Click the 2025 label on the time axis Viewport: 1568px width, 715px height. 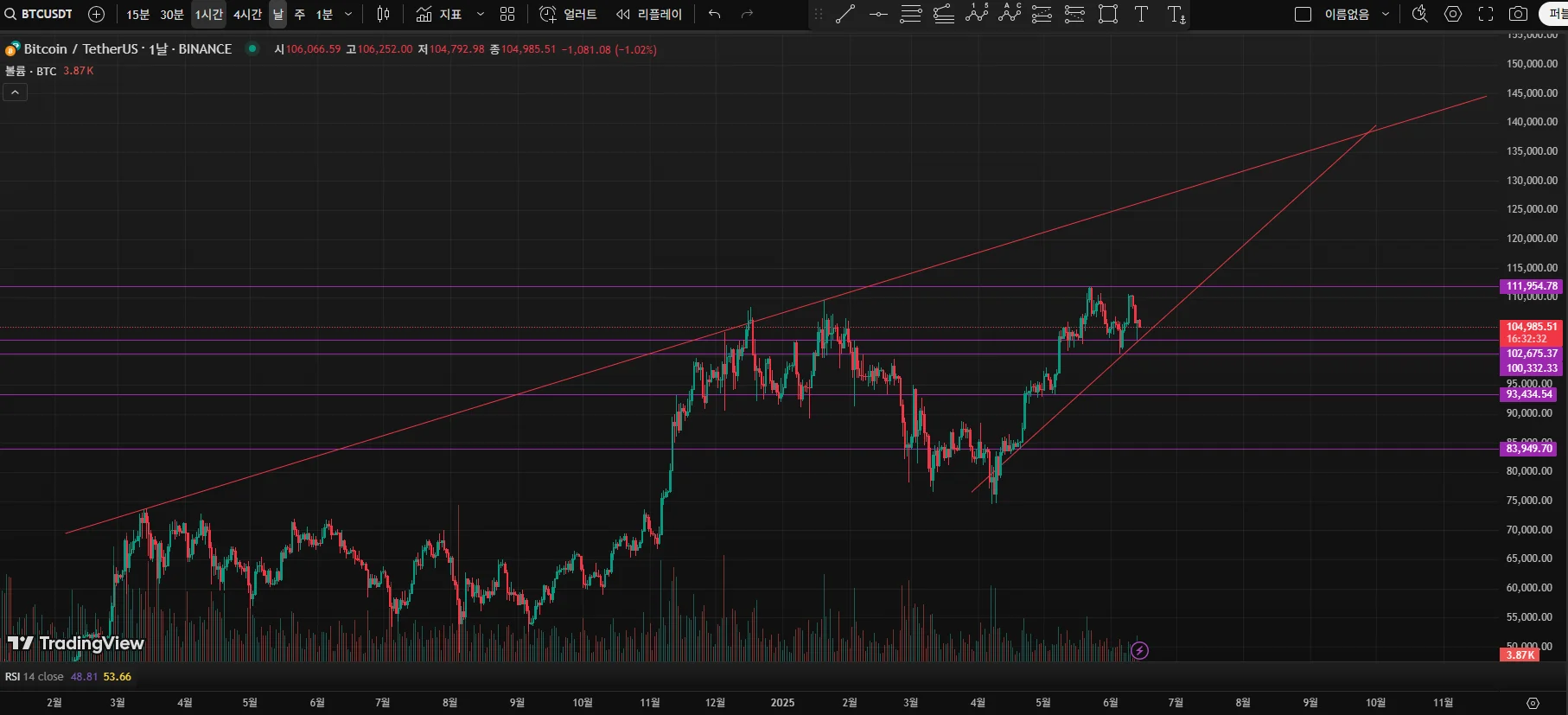(x=782, y=703)
